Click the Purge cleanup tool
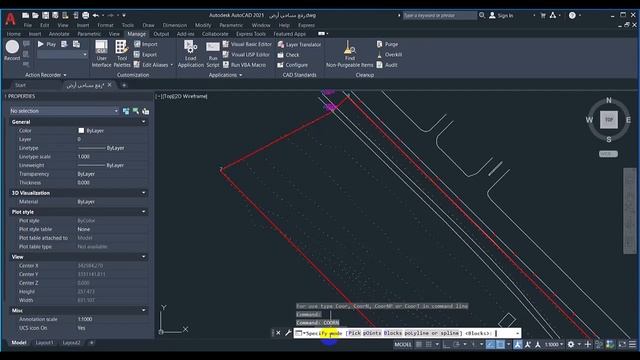This screenshot has width=640, height=360. pos(387,44)
